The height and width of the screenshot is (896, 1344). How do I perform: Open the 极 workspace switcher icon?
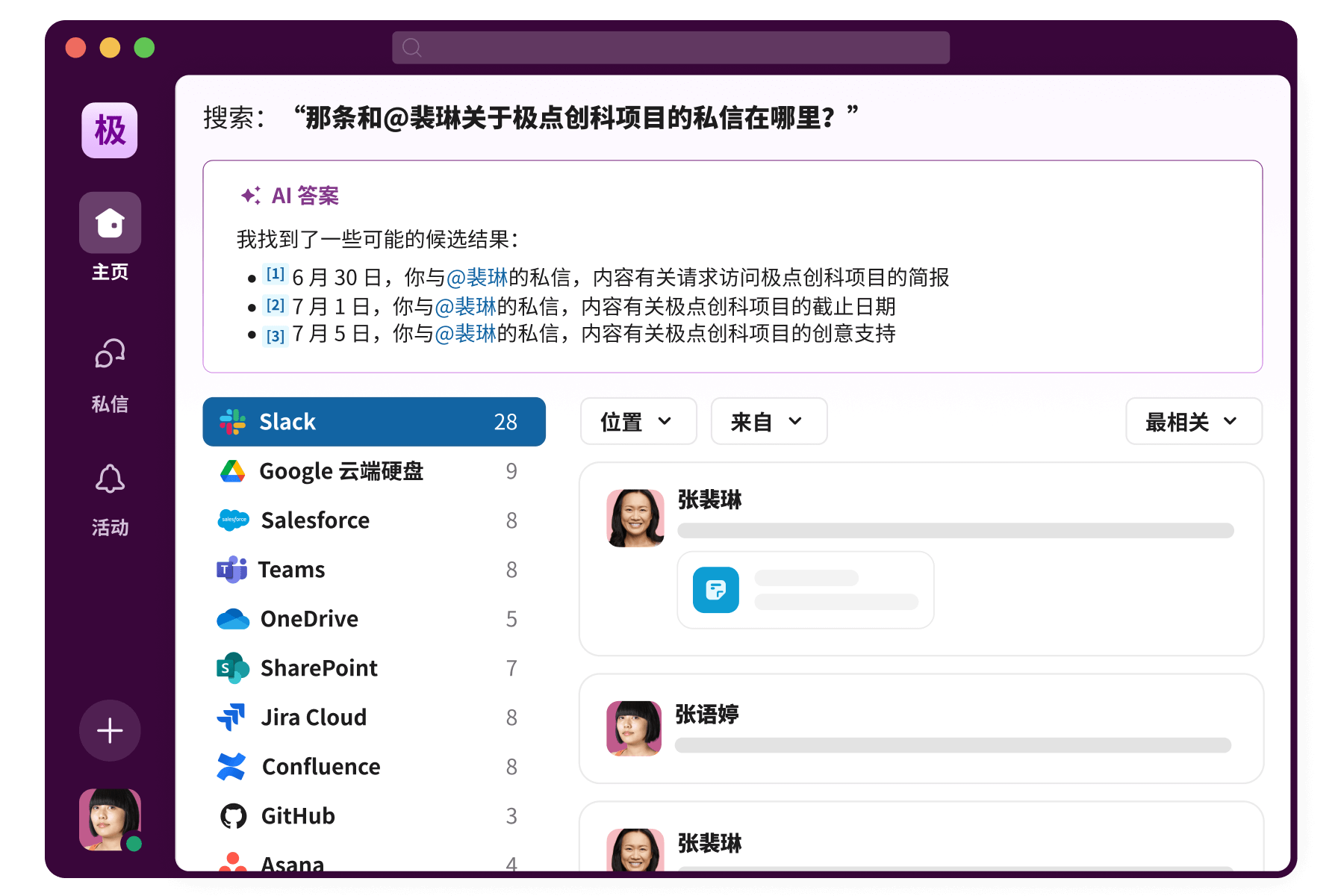pos(110,131)
